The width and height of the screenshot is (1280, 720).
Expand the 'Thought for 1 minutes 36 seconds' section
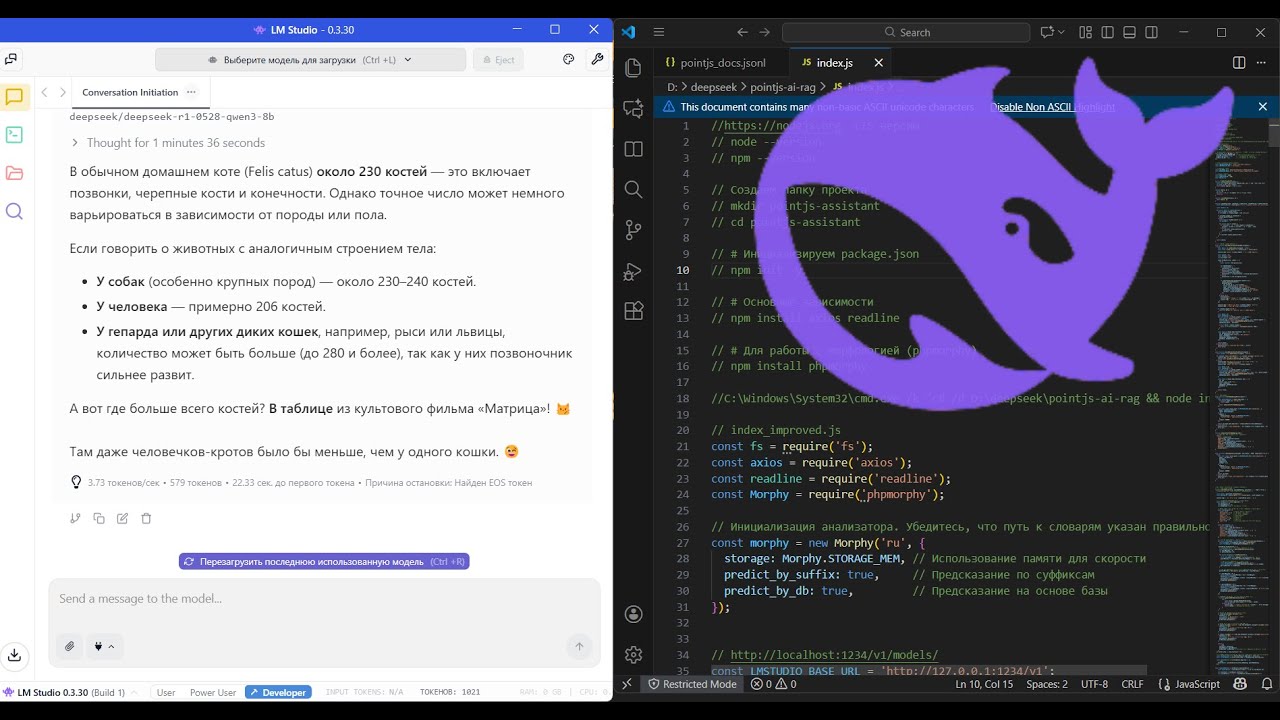[x=167, y=143]
